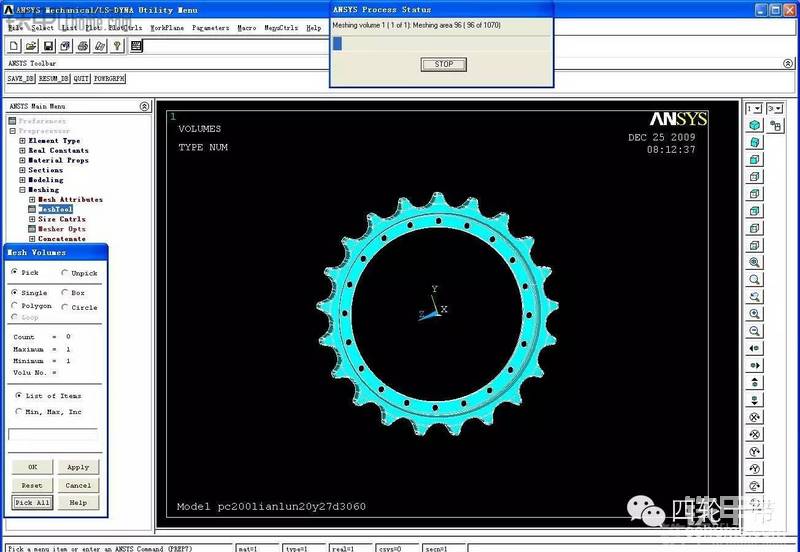
Task: Pan model up with arrow icon
Action: (x=755, y=383)
